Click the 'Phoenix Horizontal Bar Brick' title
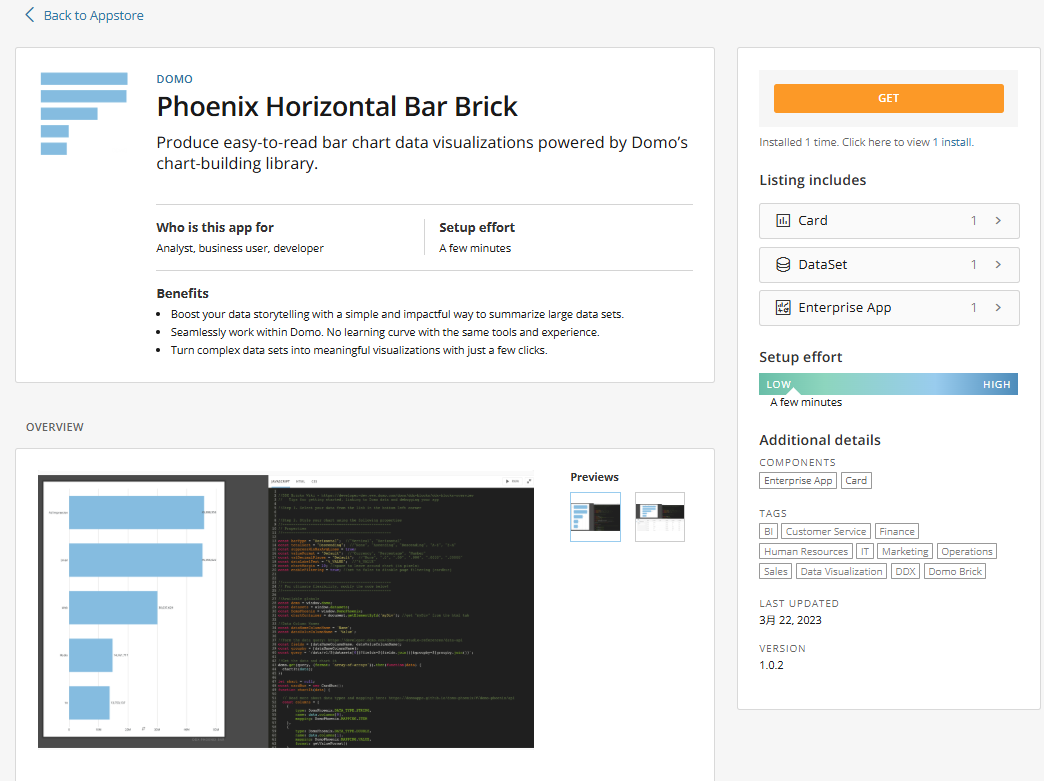The image size is (1044, 781). 337,107
